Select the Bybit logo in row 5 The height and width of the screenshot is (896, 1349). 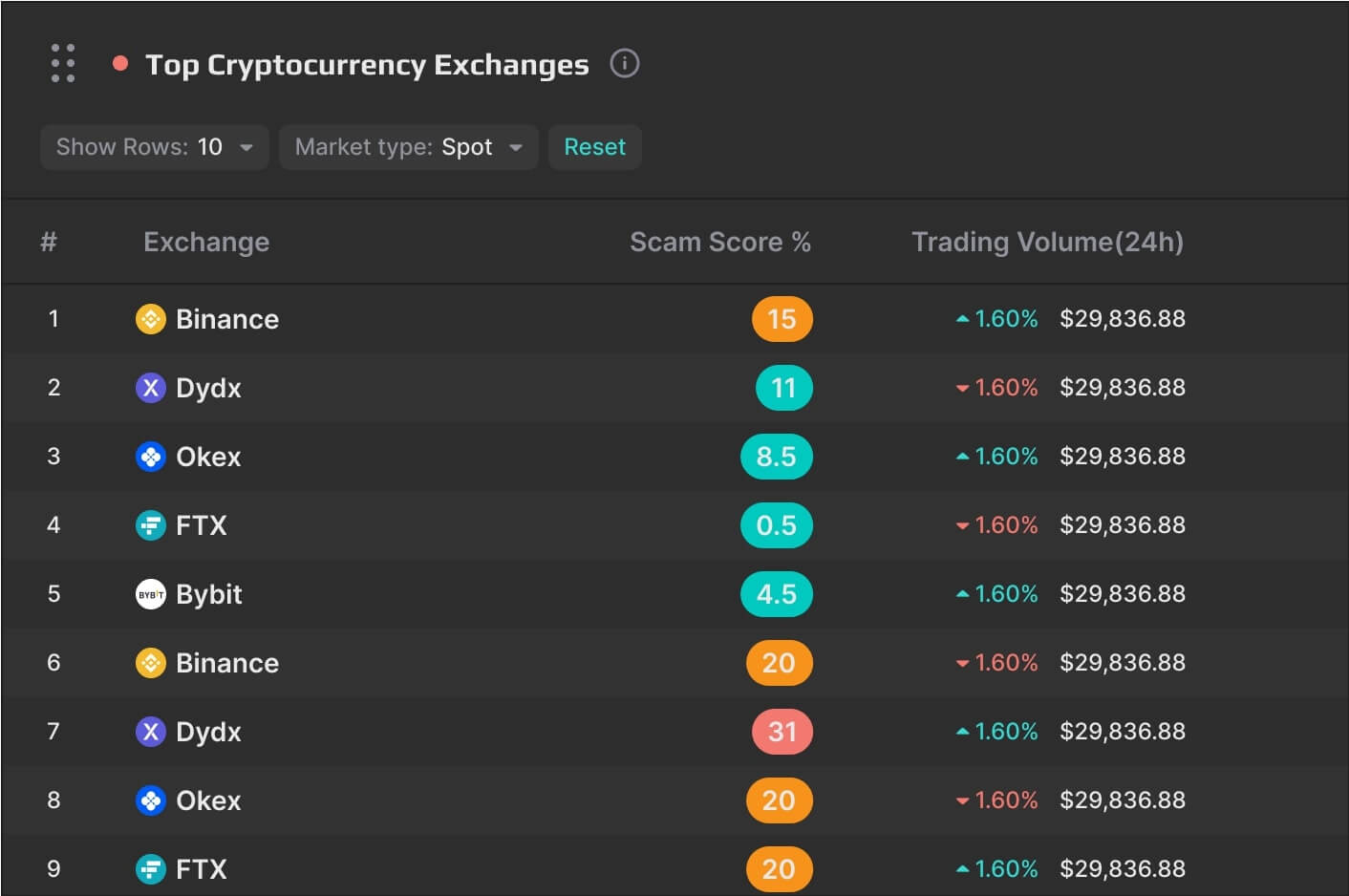pos(151,594)
